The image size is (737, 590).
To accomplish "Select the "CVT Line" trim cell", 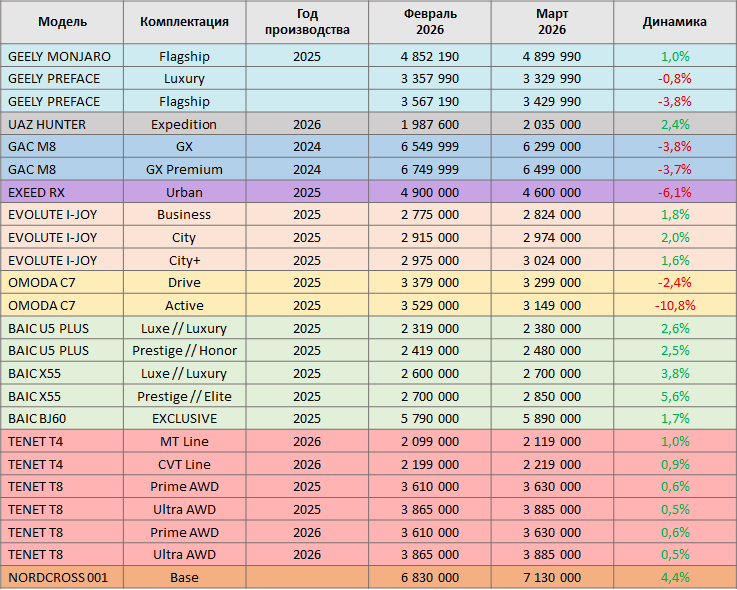I will pos(184,464).
